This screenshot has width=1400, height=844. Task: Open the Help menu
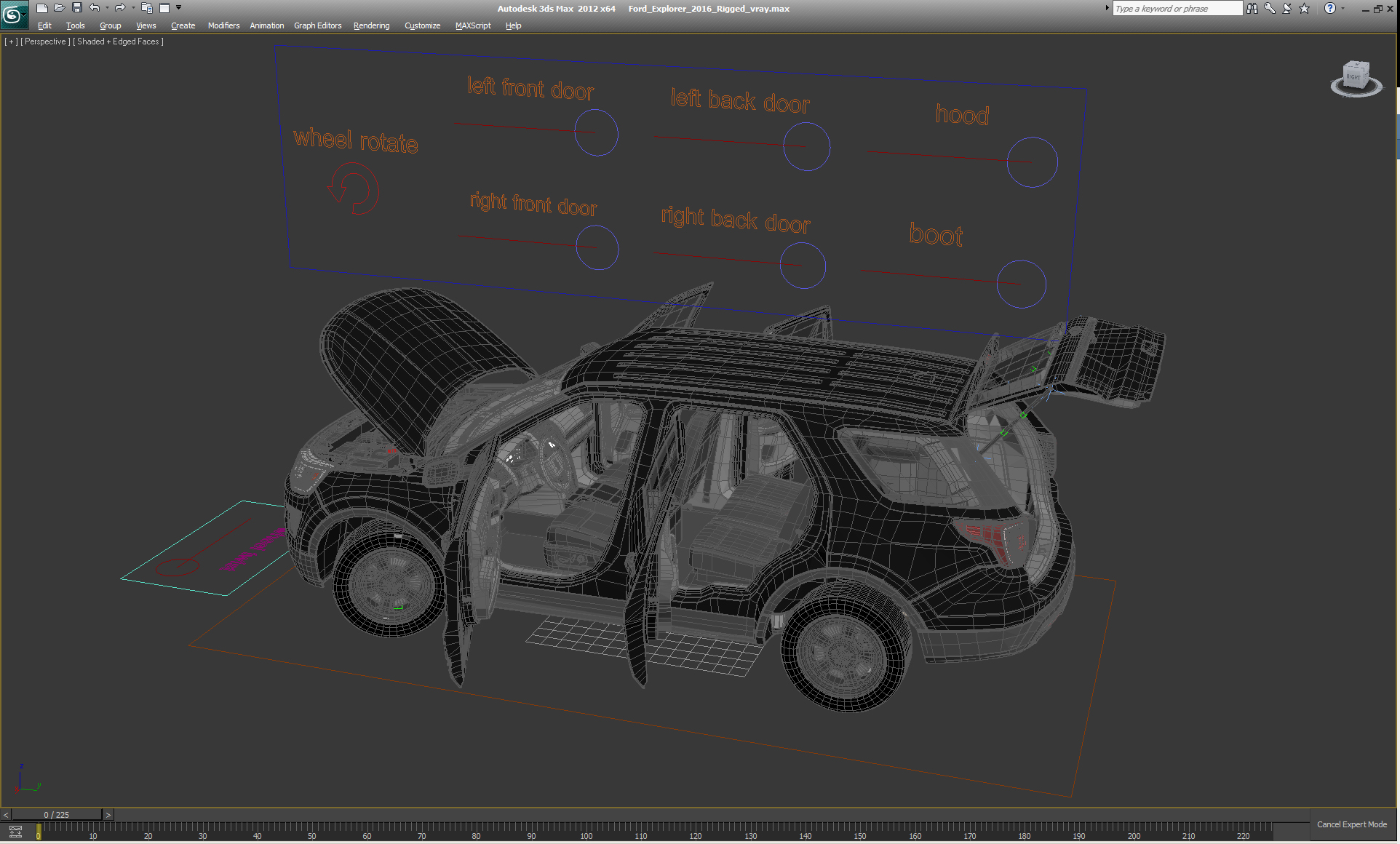coord(513,25)
